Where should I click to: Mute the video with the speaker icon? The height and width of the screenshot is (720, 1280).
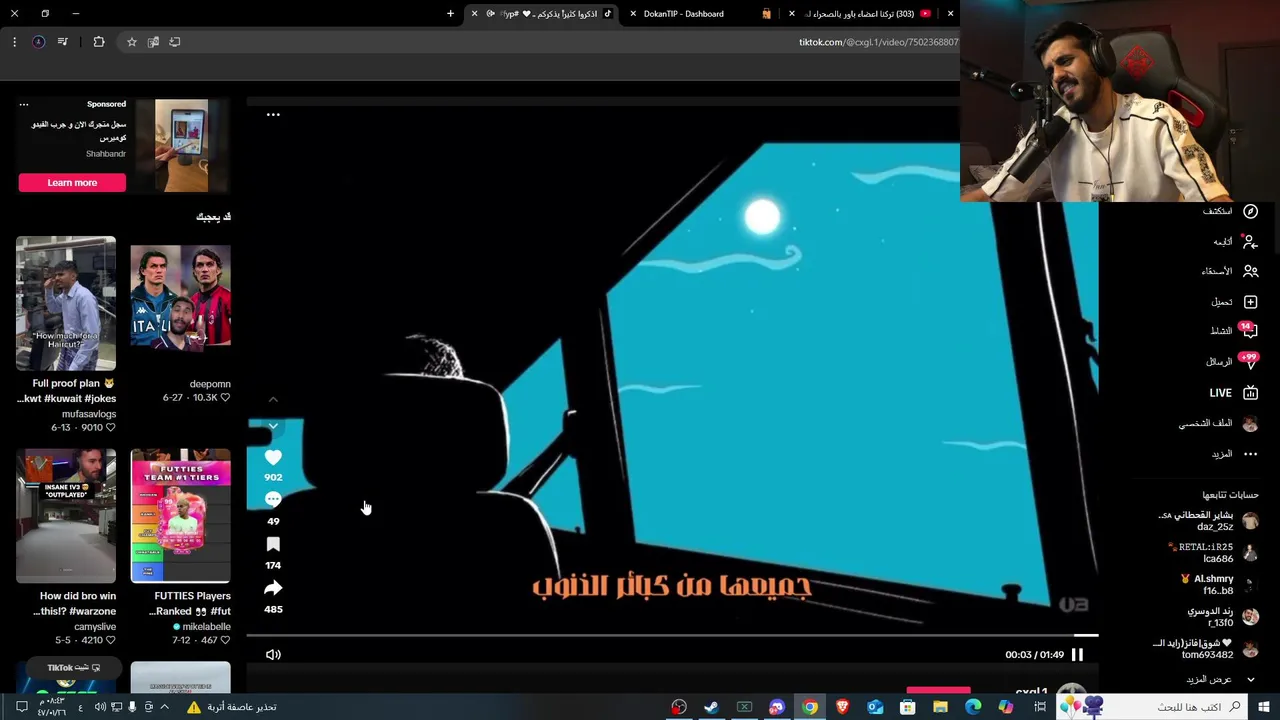273,654
